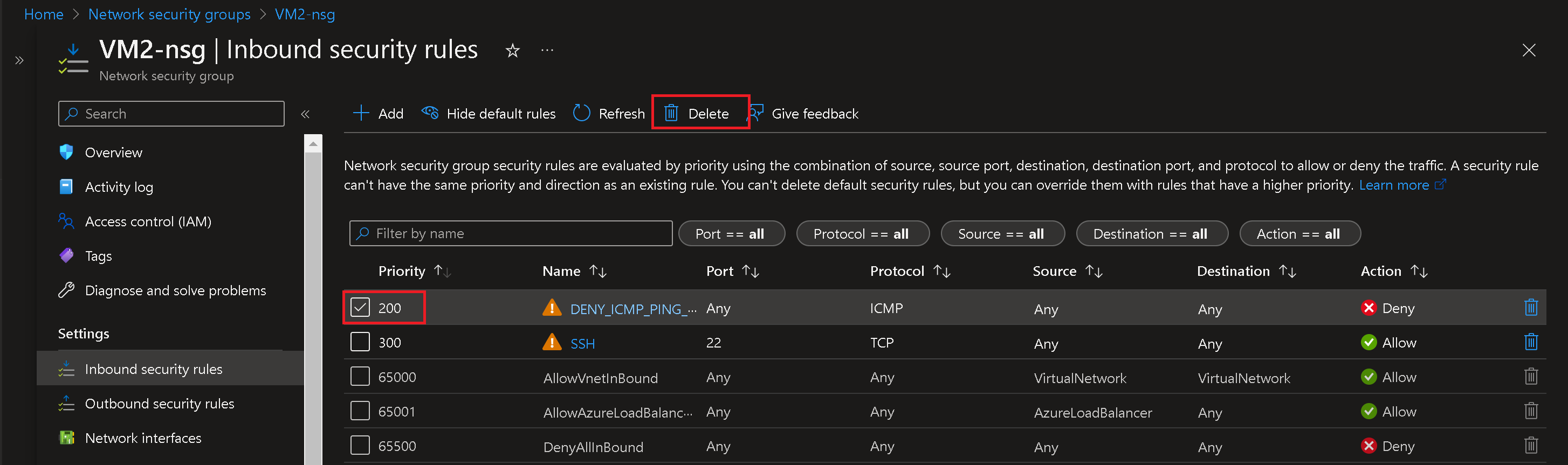Image resolution: width=1568 pixels, height=465 pixels.
Task: Click Home in the breadcrumb
Action: 44,14
